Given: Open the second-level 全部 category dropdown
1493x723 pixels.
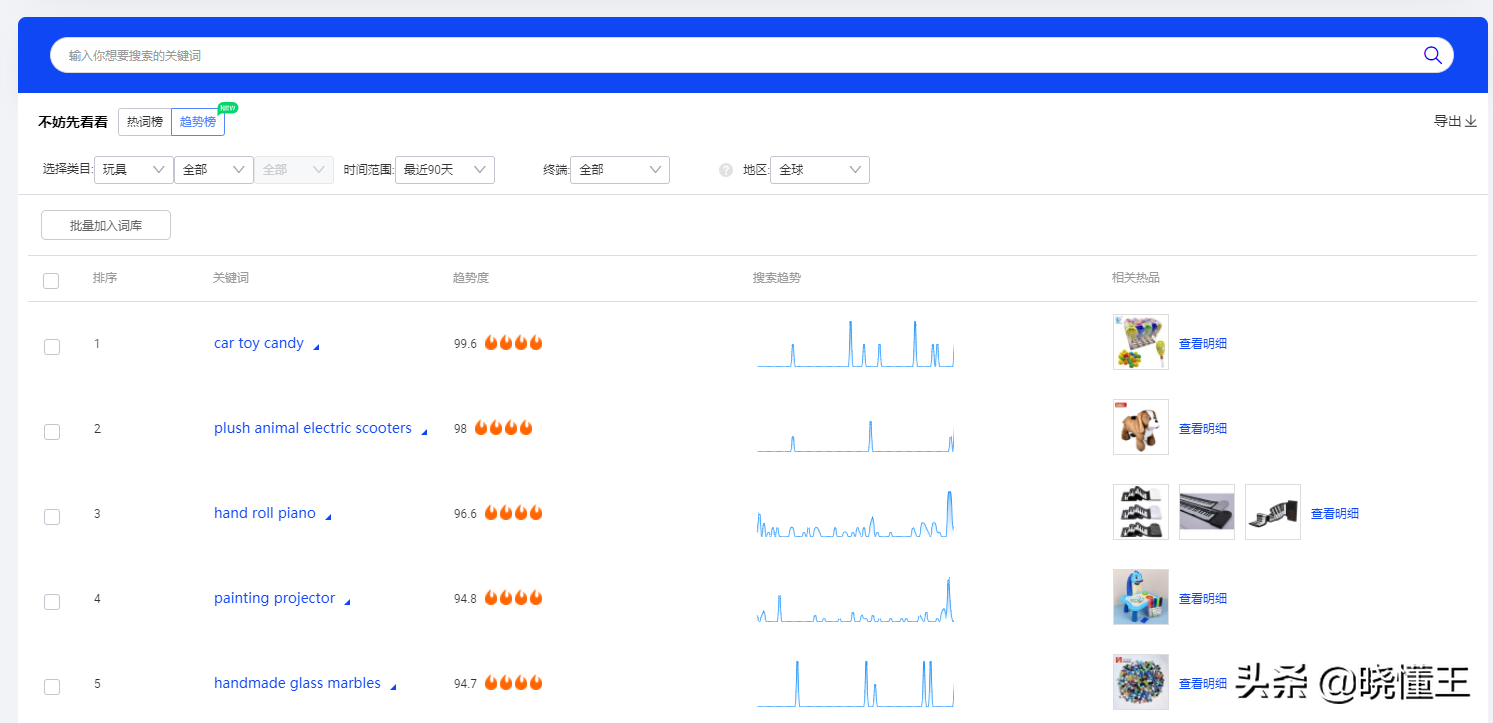Looking at the screenshot, I should [x=214, y=170].
